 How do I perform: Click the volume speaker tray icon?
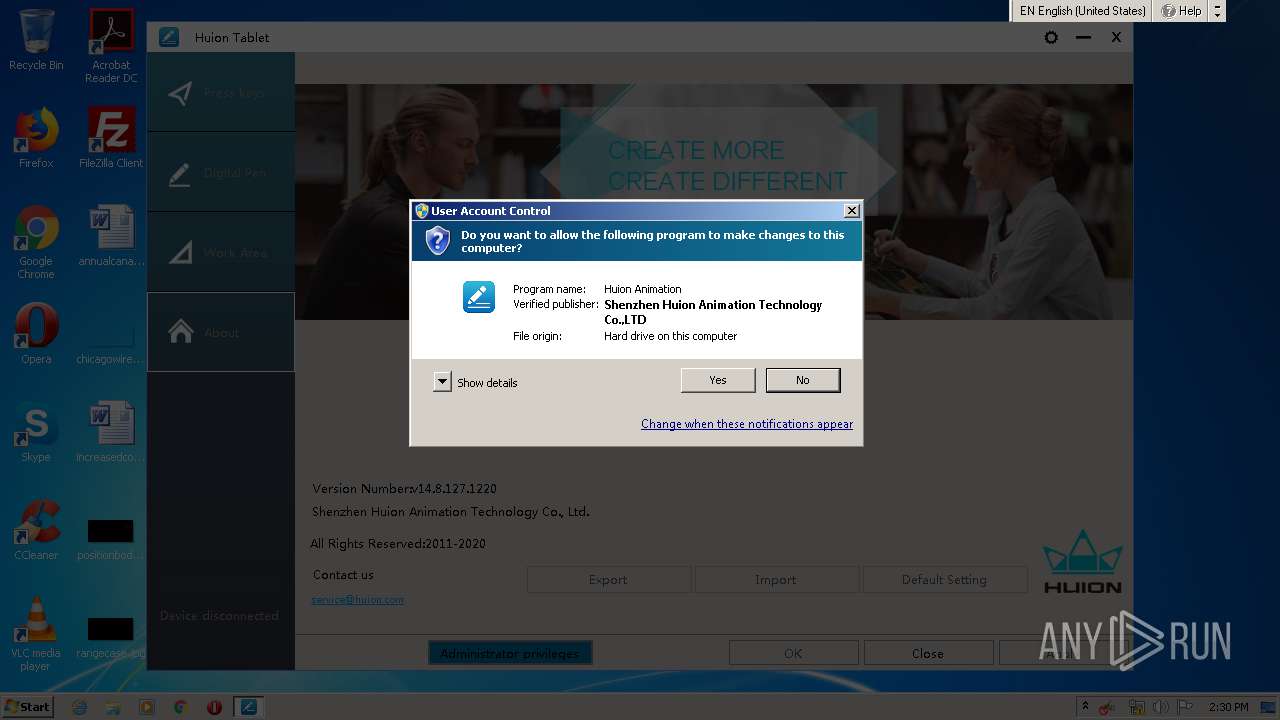[x=1160, y=707]
